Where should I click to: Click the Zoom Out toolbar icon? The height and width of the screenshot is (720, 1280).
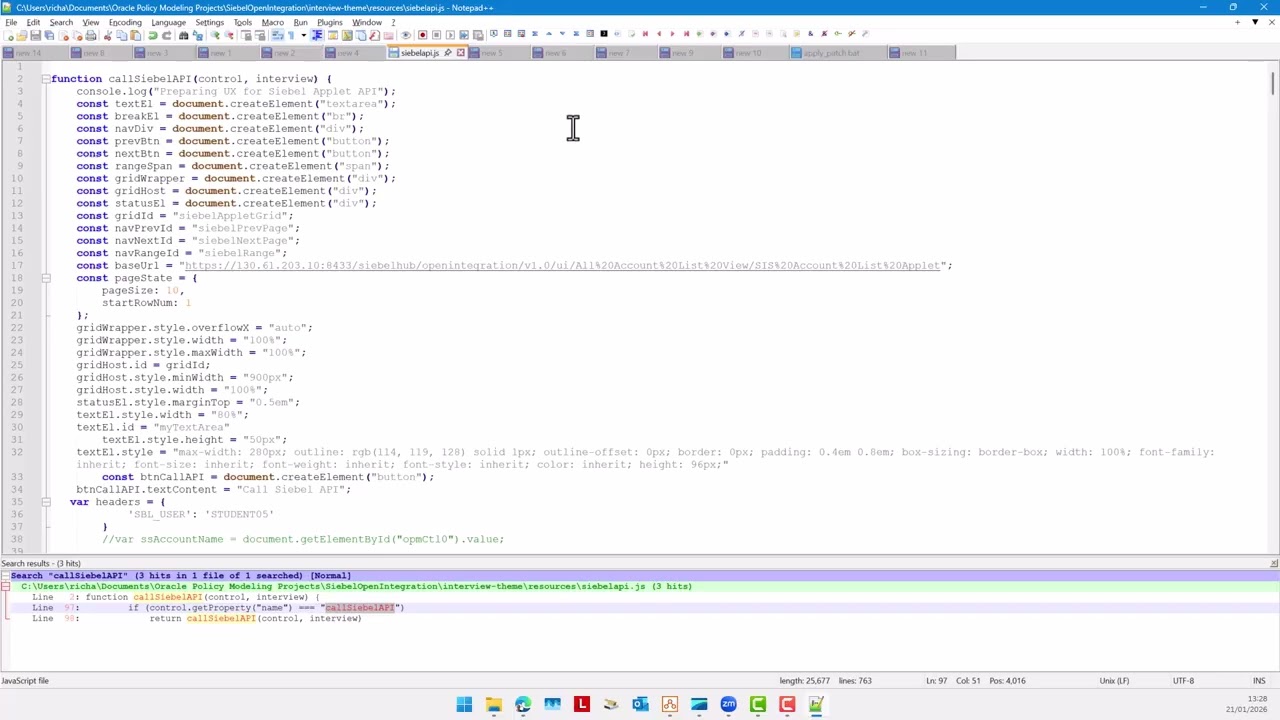tap(229, 34)
